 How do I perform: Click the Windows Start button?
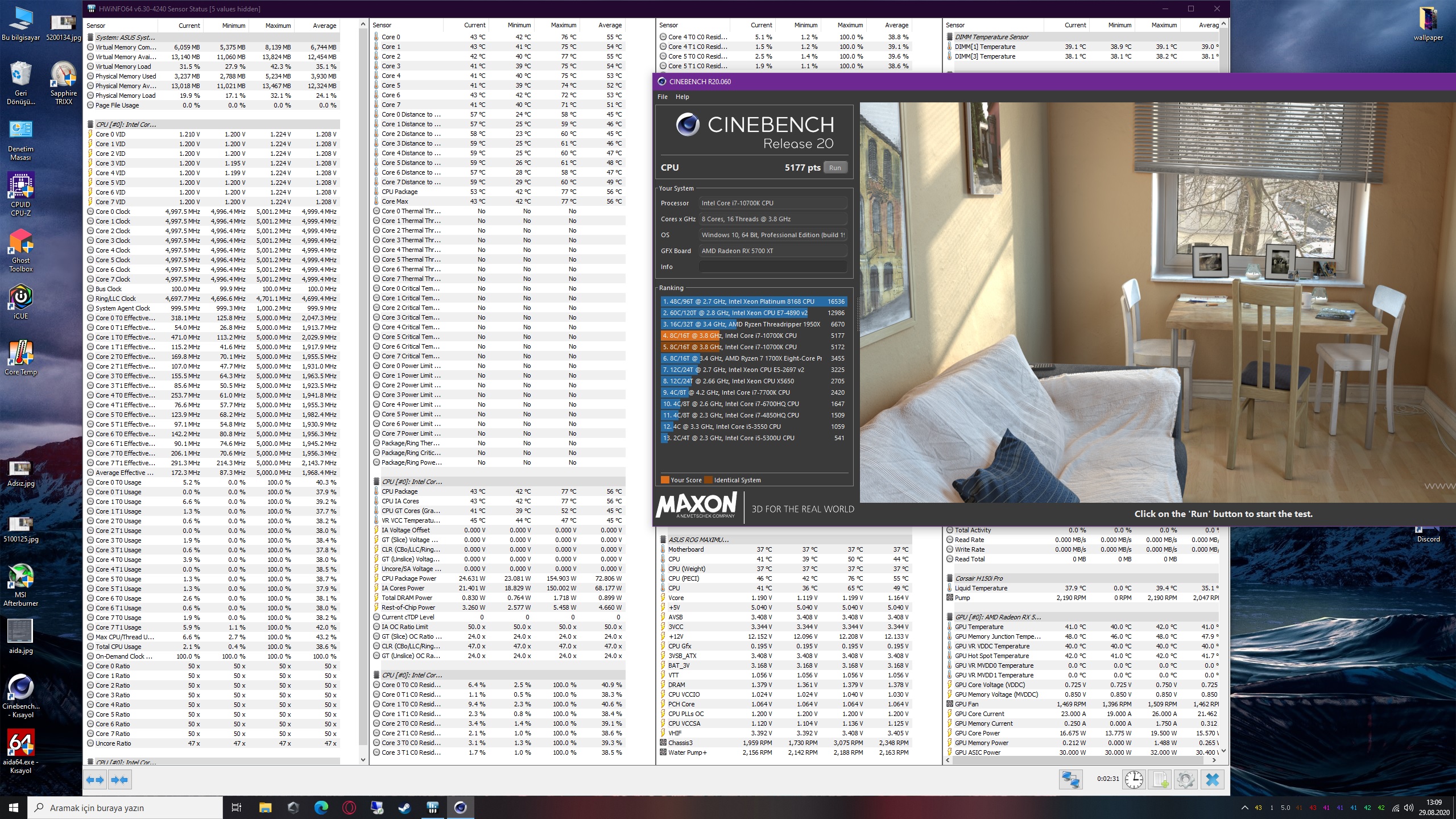14,807
